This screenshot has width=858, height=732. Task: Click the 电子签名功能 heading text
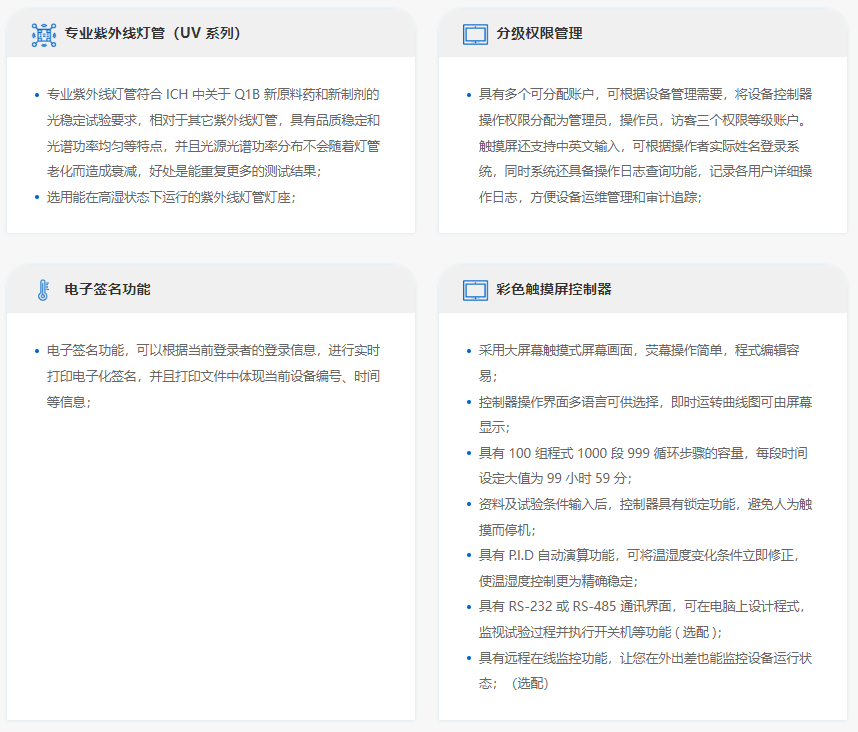[x=107, y=289]
